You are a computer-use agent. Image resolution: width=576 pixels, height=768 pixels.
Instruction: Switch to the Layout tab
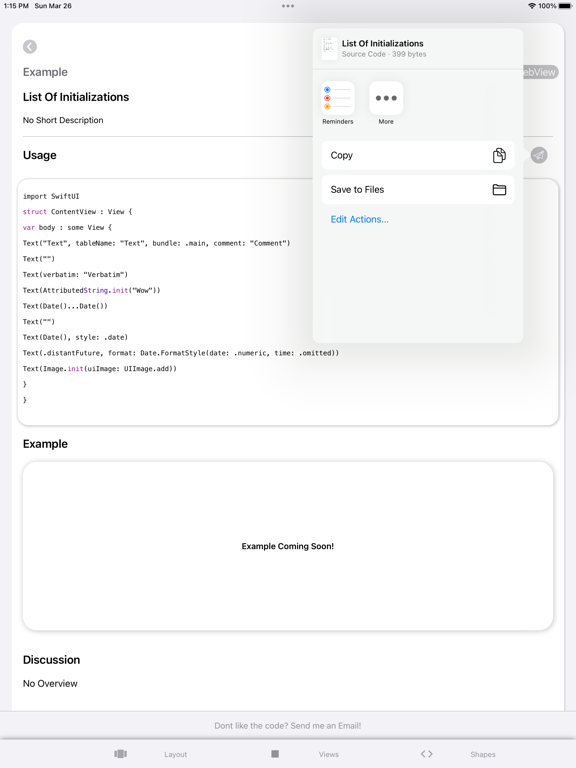(x=175, y=754)
